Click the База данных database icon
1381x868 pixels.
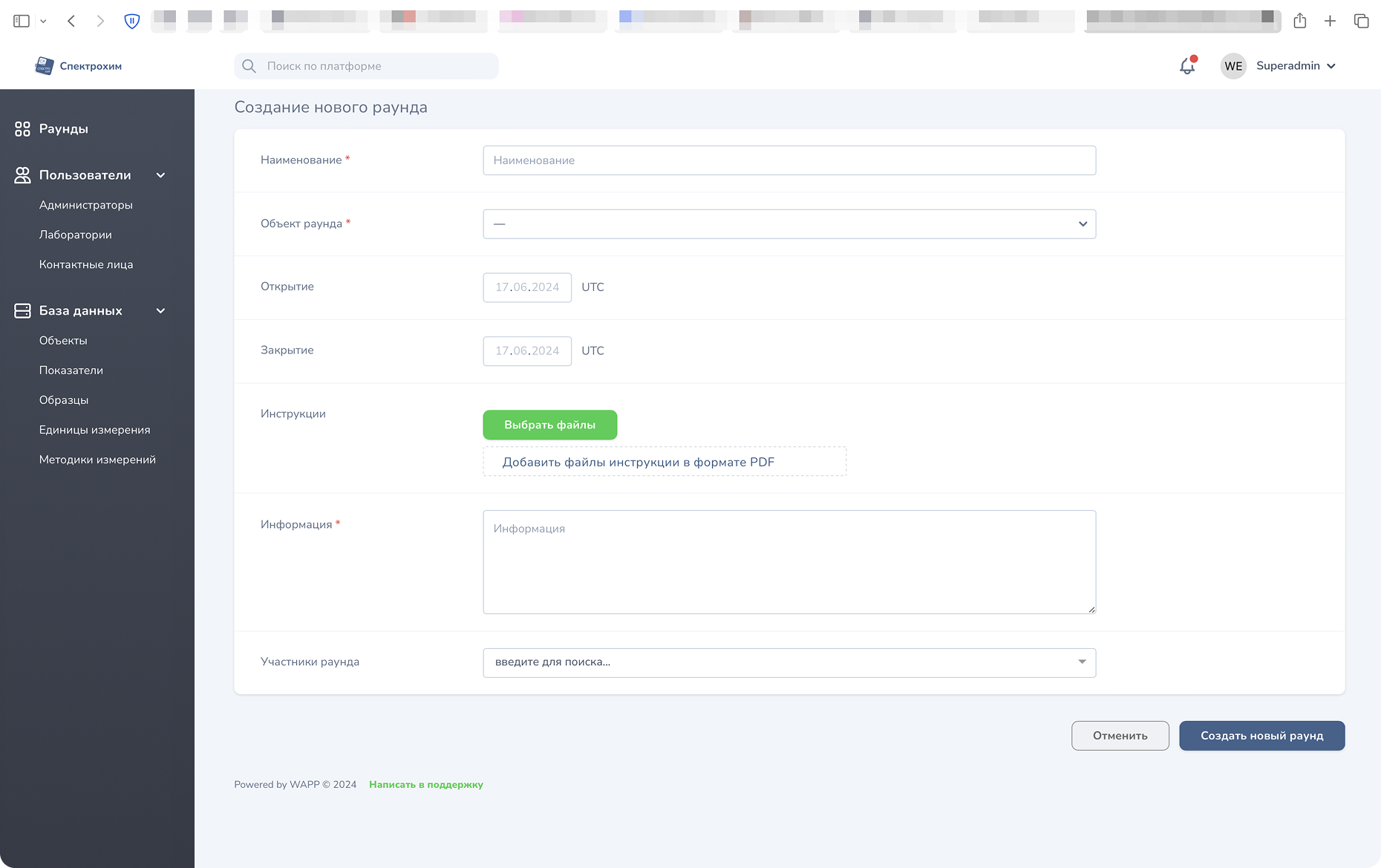point(21,310)
